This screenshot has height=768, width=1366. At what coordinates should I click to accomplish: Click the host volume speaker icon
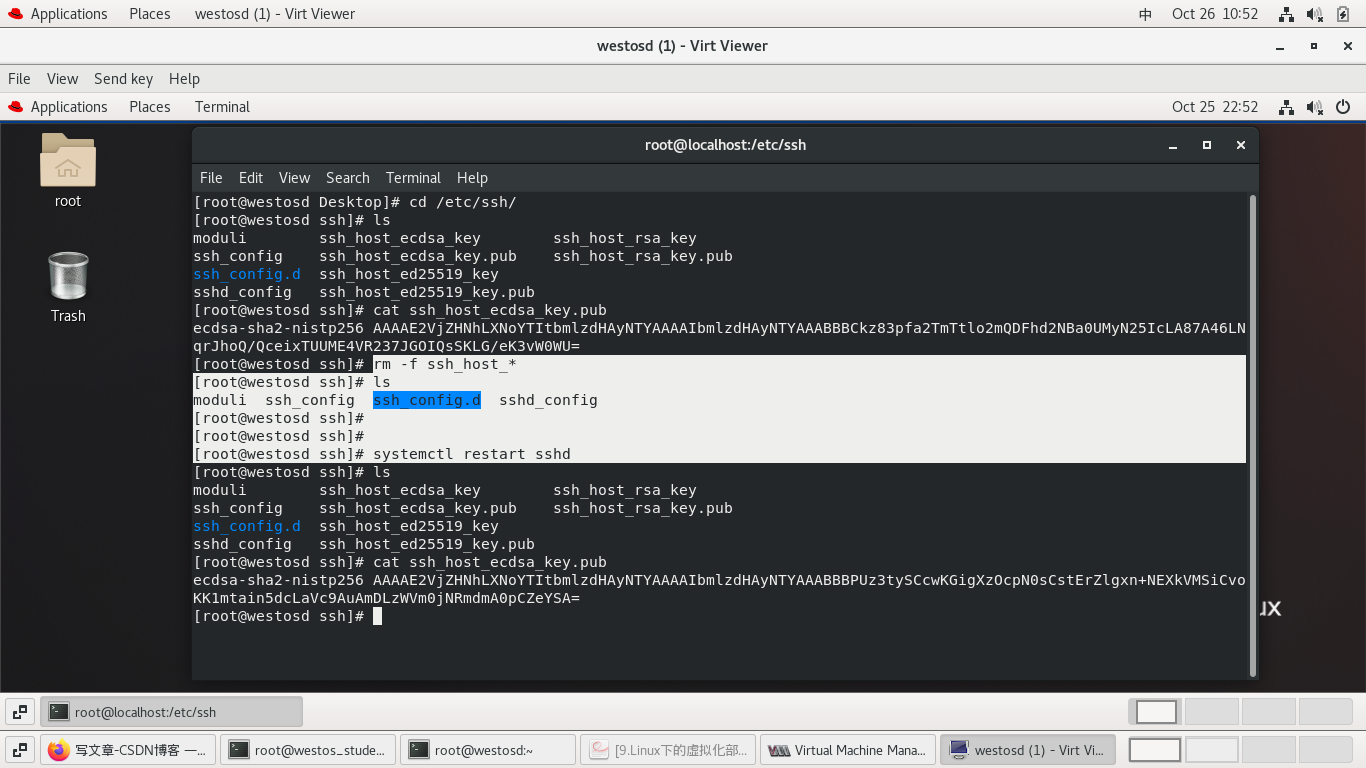1316,14
